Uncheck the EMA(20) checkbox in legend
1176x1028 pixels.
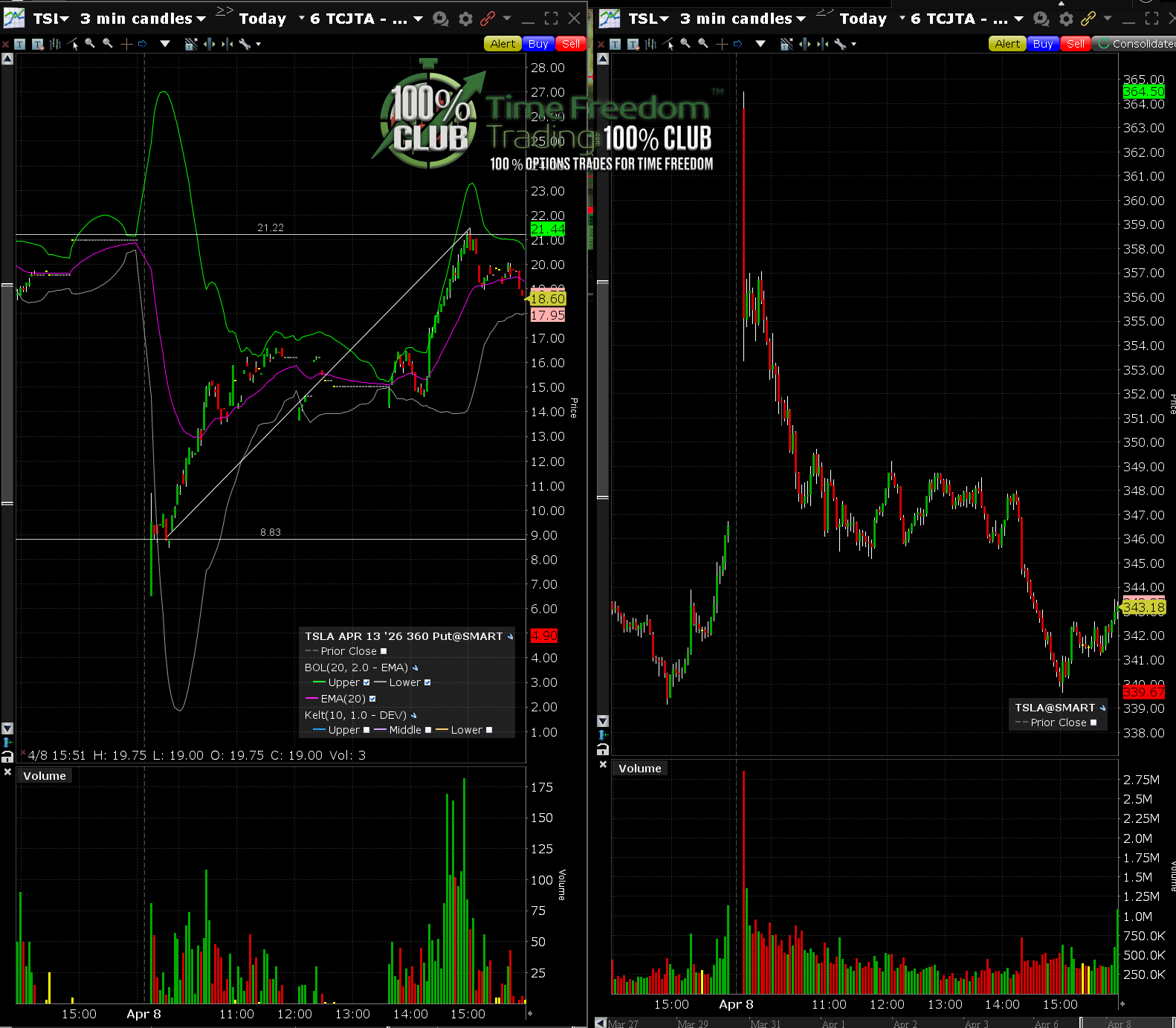click(x=372, y=699)
